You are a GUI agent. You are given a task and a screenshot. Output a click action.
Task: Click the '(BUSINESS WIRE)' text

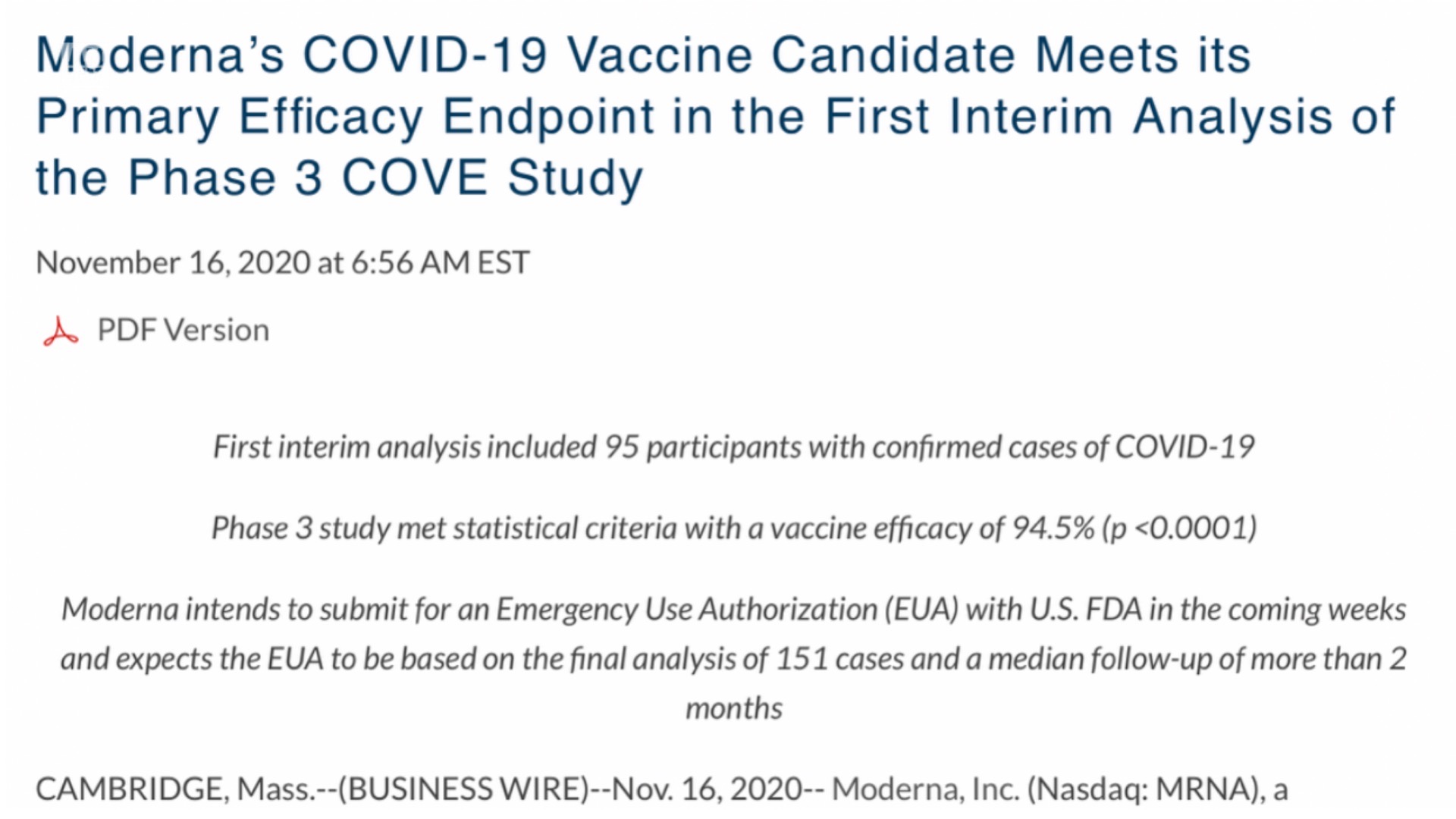point(463,789)
